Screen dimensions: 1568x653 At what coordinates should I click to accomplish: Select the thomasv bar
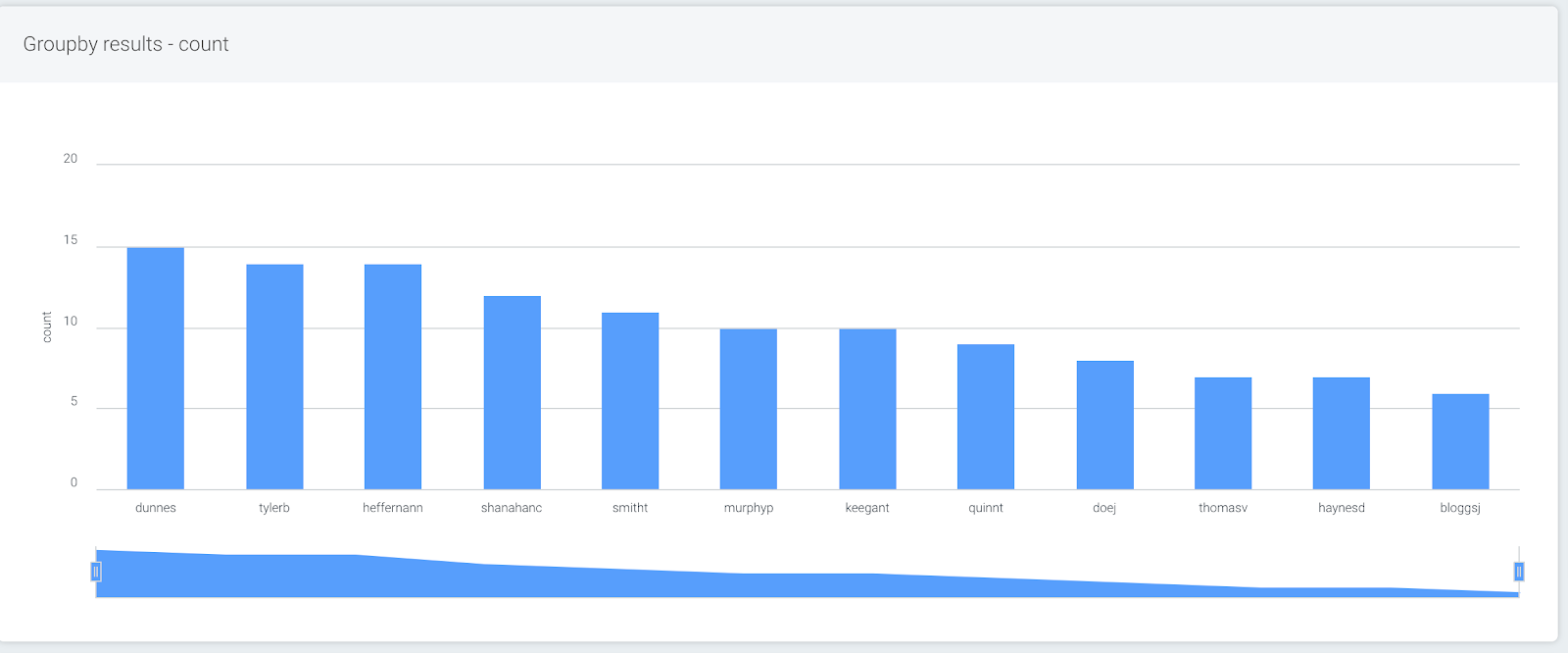[1223, 433]
